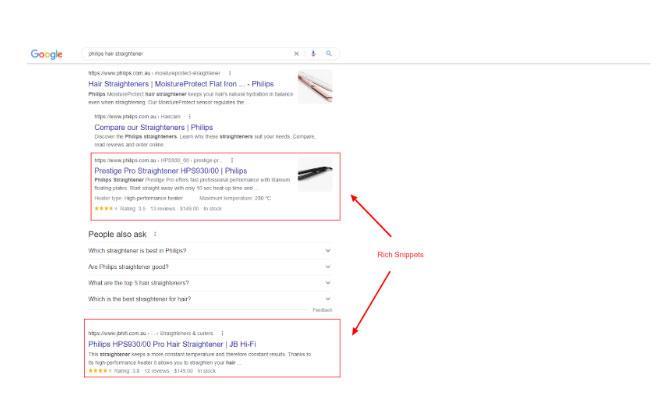Screen dimensions: 665x413
Task: Click the Feedback link below the questions
Action: (x=322, y=310)
